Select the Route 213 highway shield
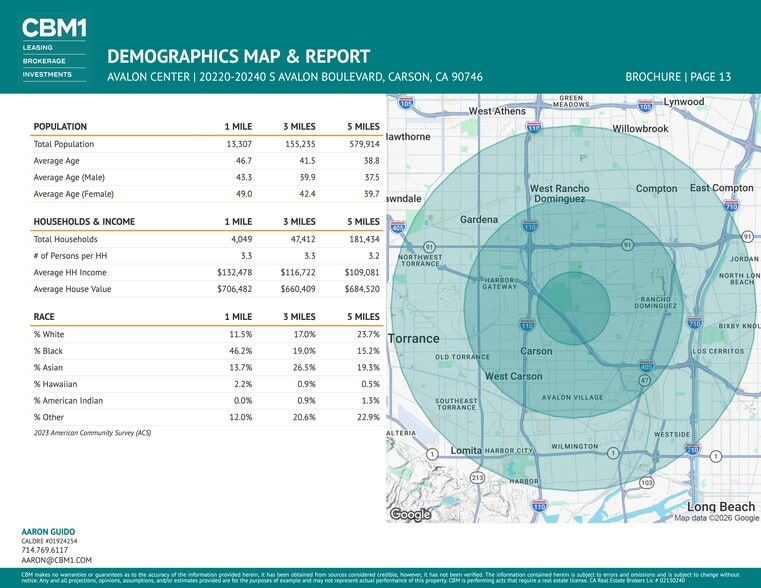 (x=477, y=478)
